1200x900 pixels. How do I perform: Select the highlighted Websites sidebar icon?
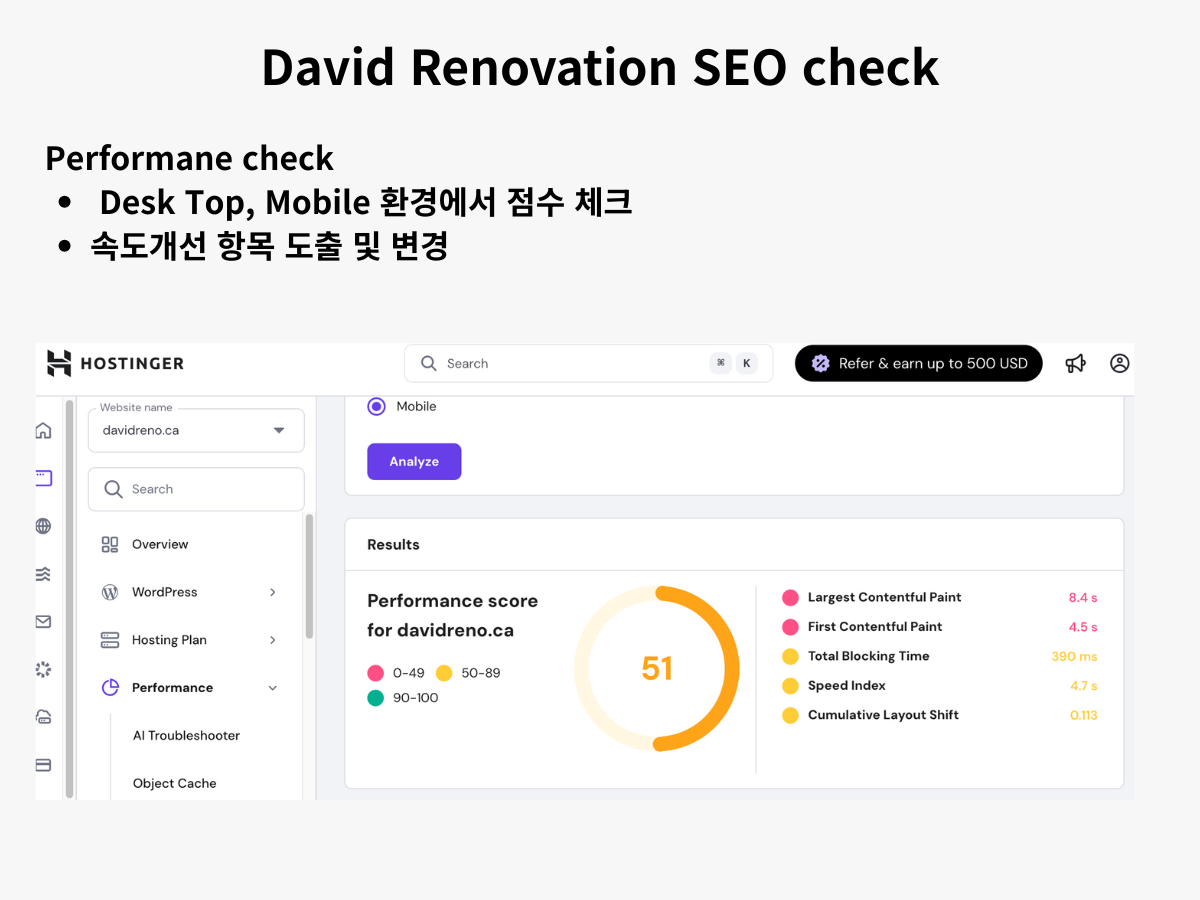click(x=42, y=477)
